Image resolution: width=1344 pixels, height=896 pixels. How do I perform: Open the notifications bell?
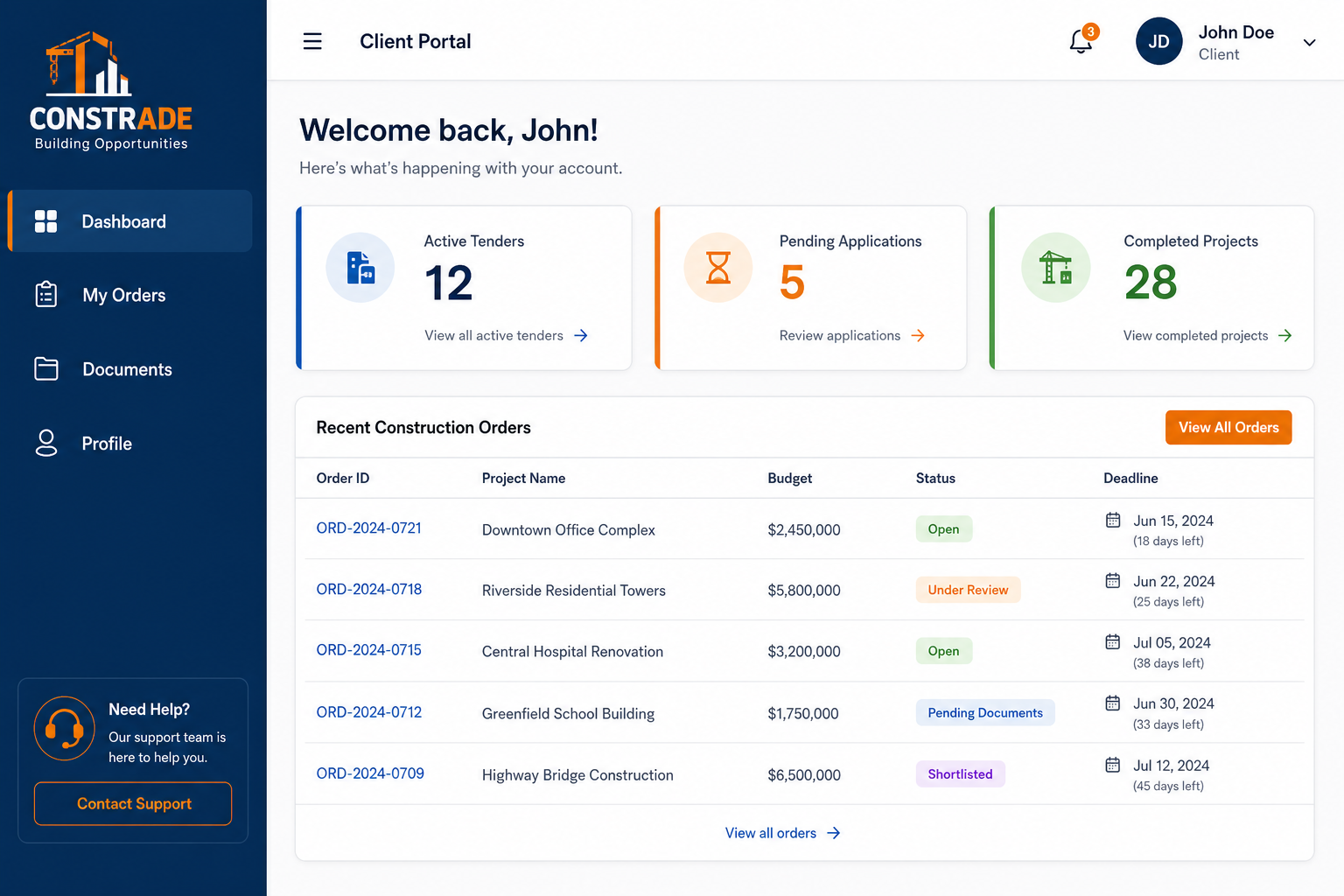(1081, 41)
